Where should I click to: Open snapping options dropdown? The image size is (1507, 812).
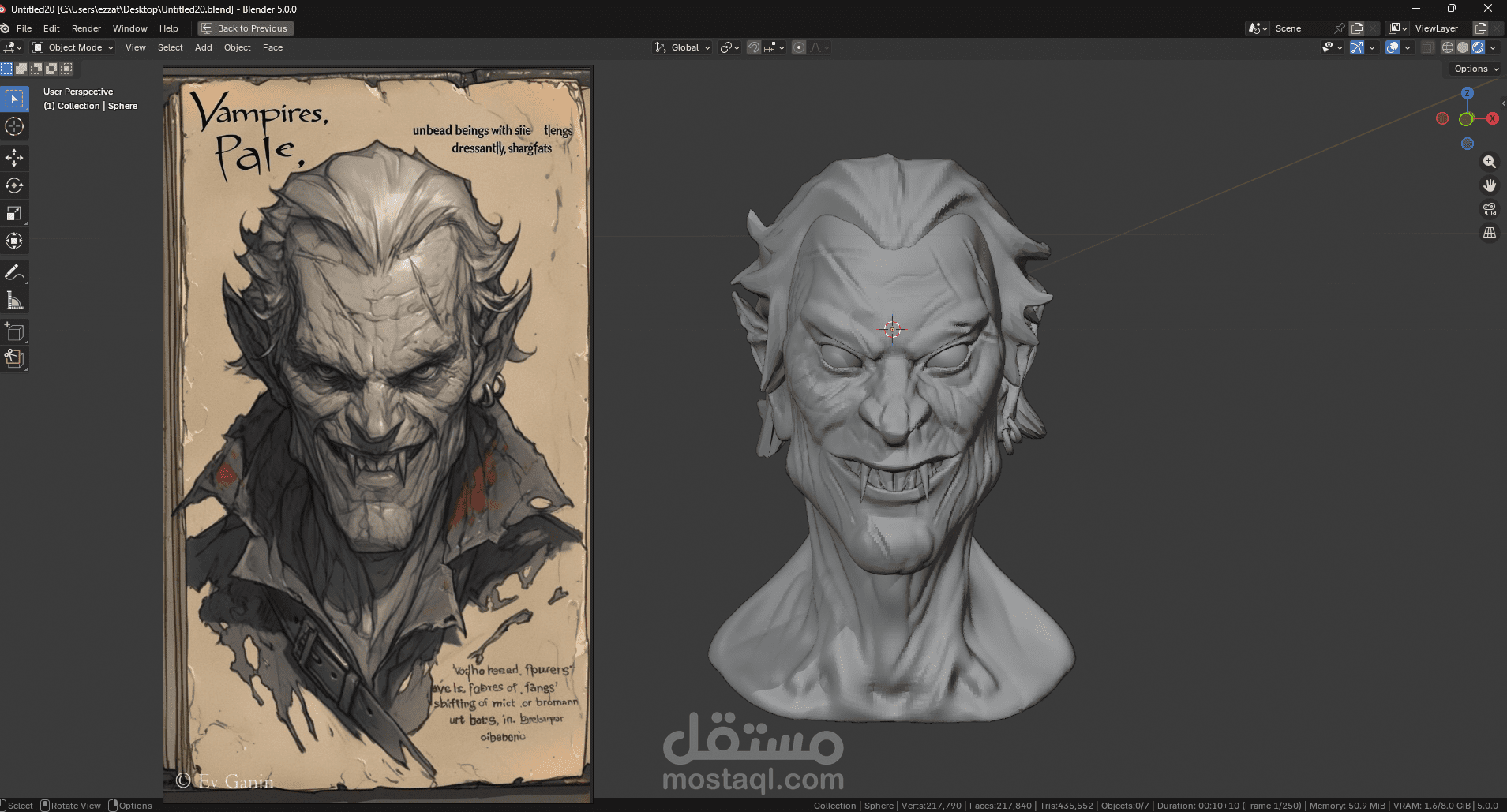click(774, 47)
